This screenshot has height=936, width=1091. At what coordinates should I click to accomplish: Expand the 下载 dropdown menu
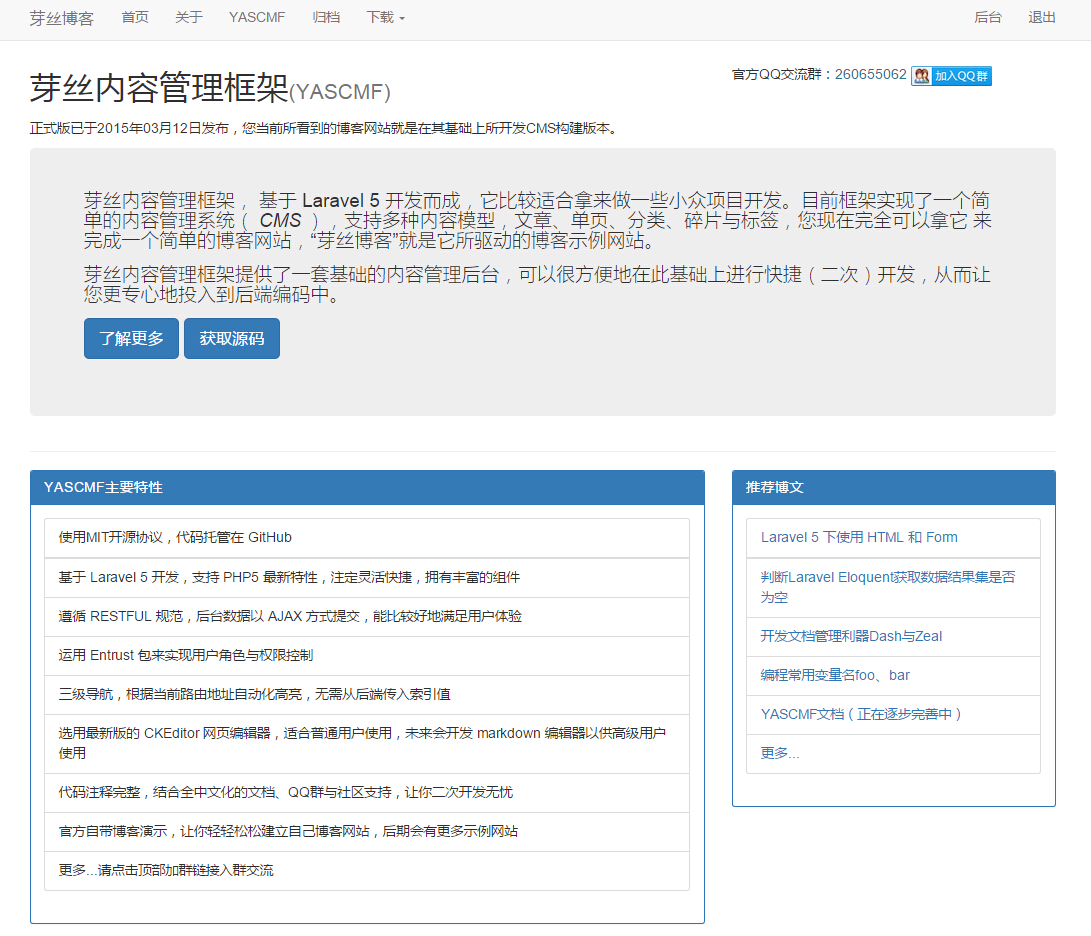(x=385, y=17)
